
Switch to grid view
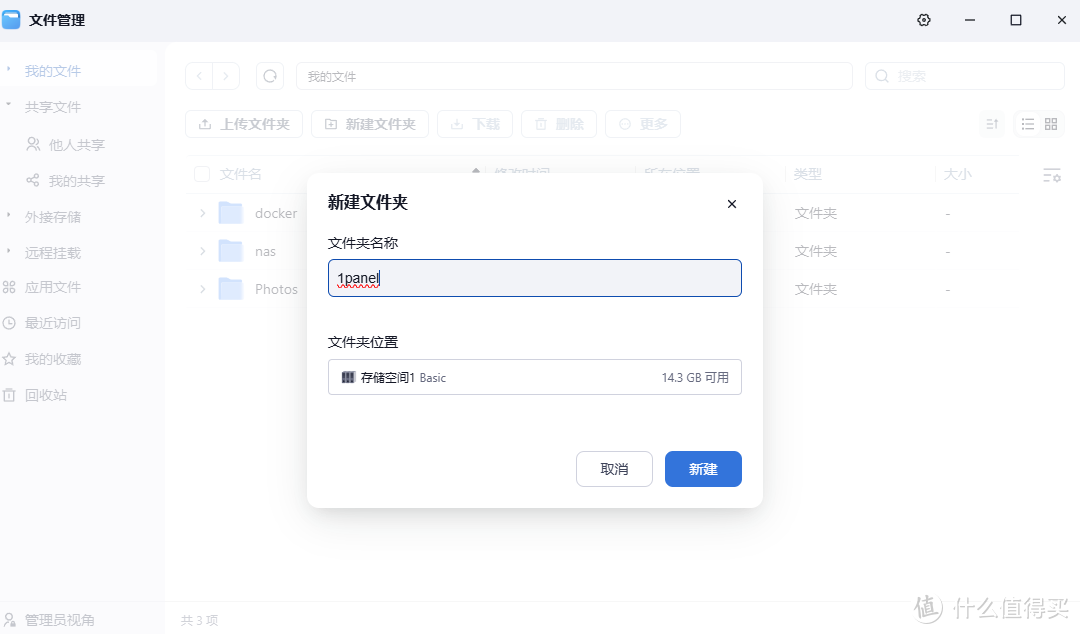pyautogui.click(x=1051, y=124)
